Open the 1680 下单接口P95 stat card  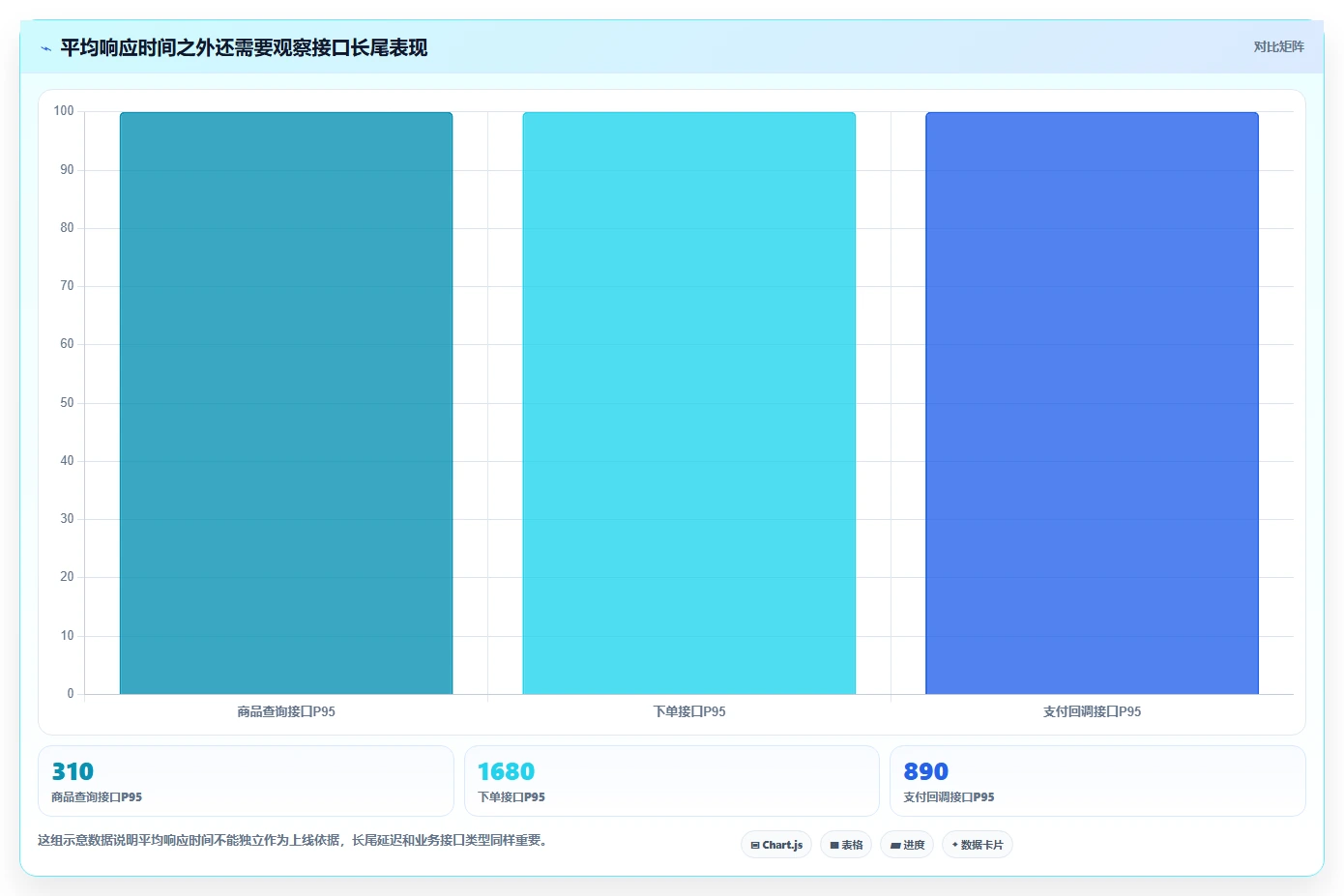[672, 781]
